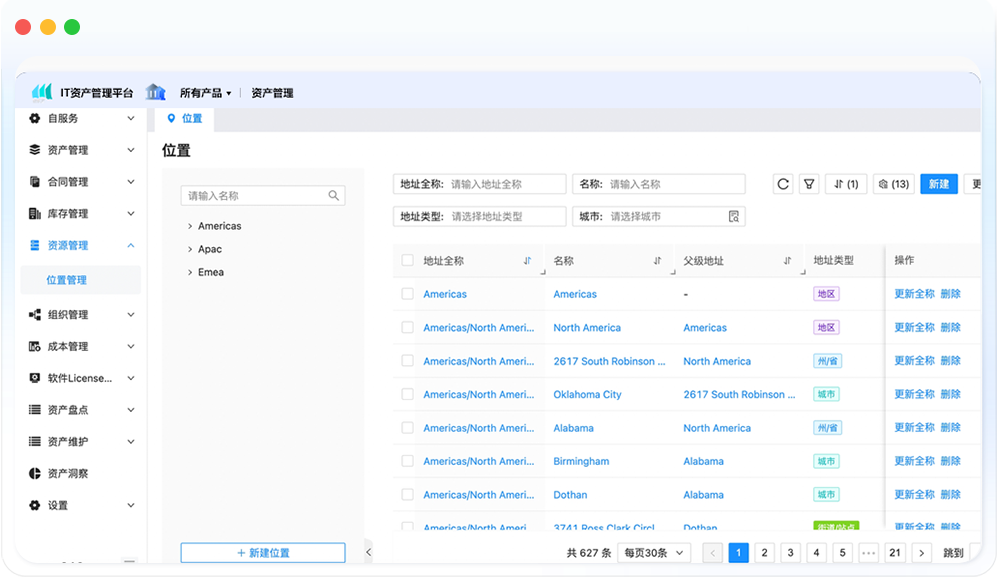Image resolution: width=997 pixels, height=578 pixels.
Task: Check the select-all checkbox in table header
Action: 407,261
